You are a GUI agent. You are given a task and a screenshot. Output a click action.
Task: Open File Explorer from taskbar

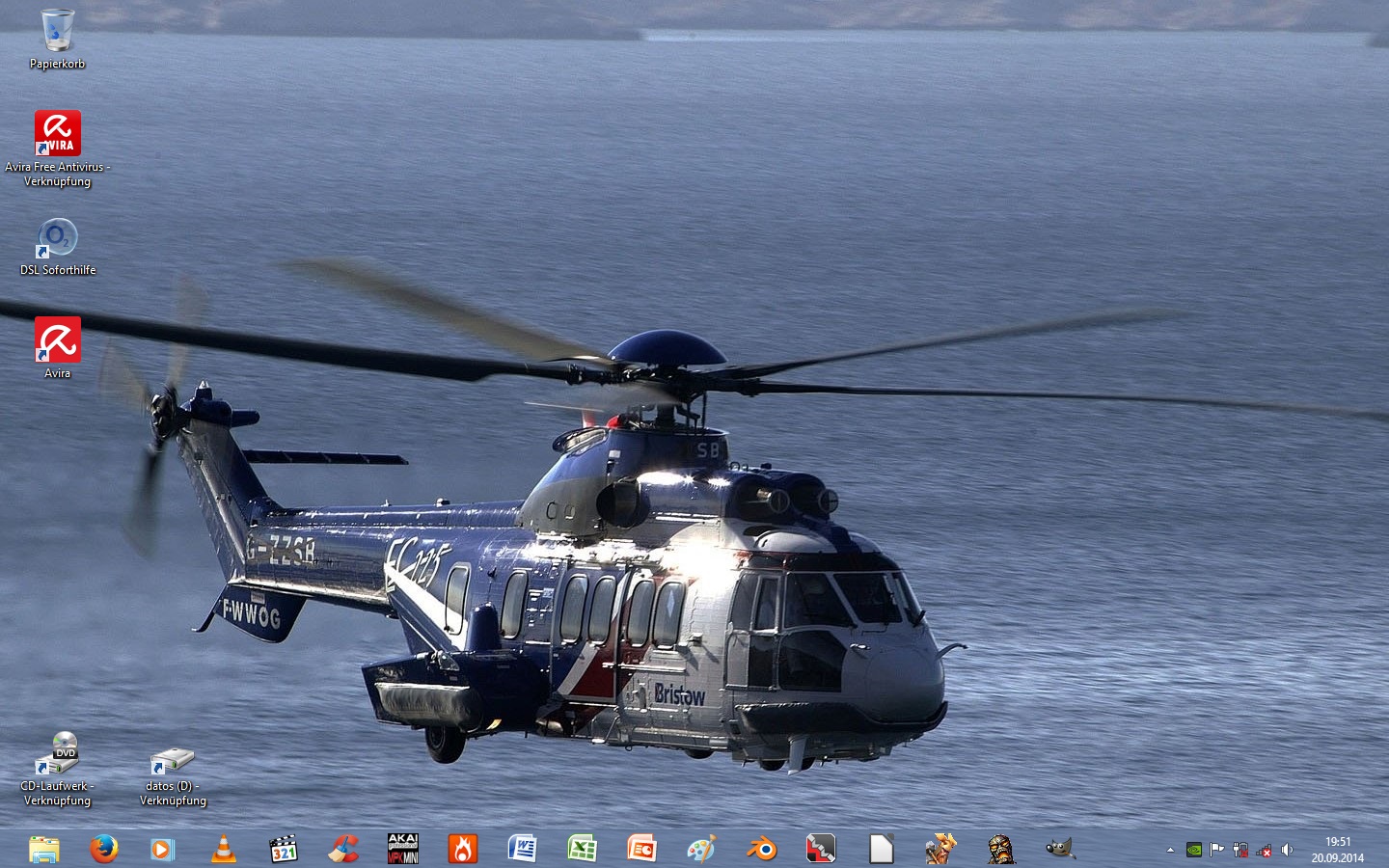pos(43,849)
